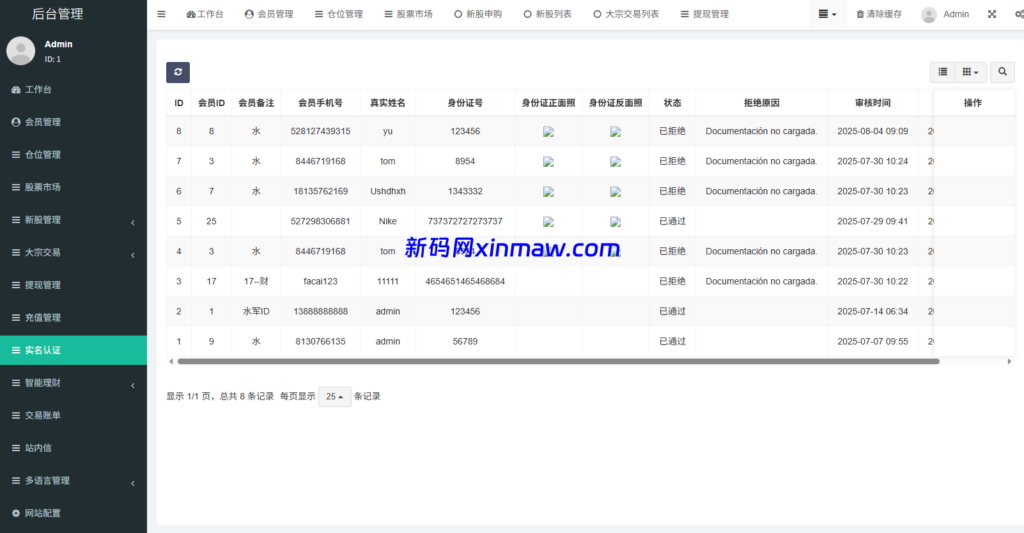
Task: Click the trash icon for 清除缓存
Action: tap(860, 14)
